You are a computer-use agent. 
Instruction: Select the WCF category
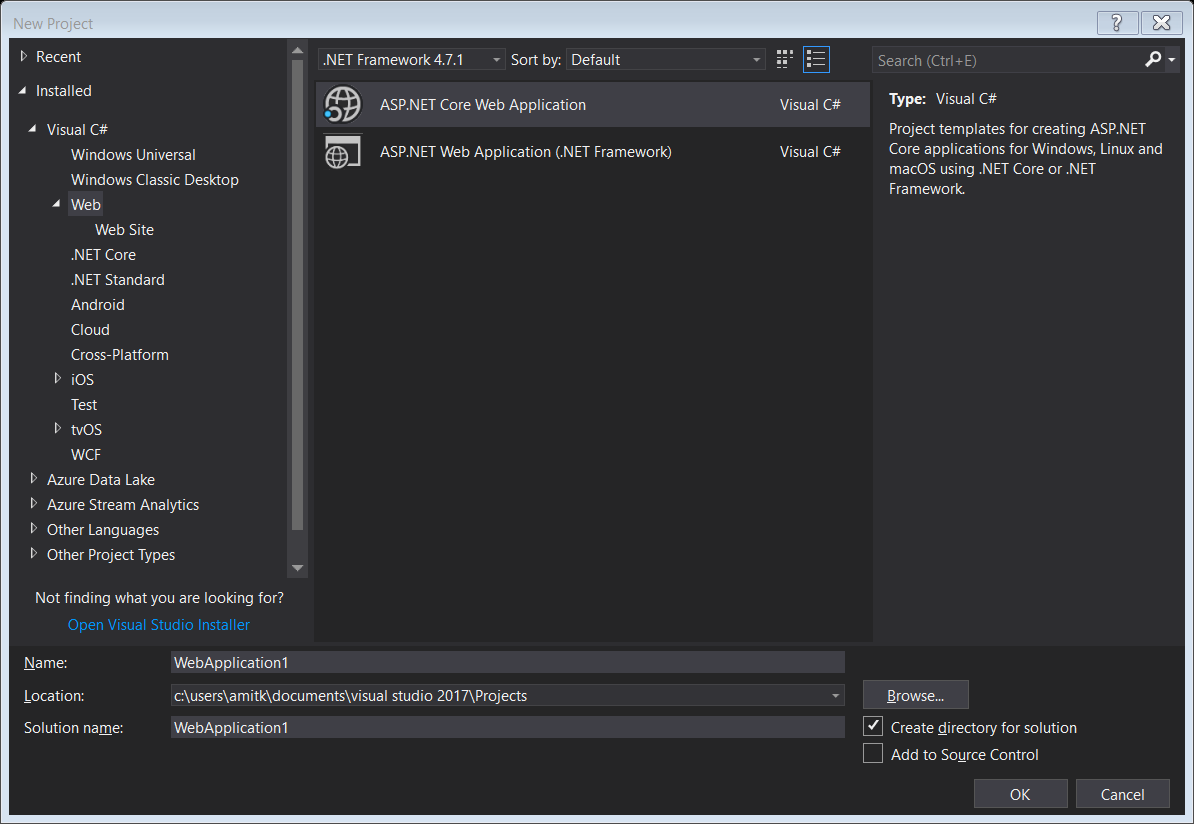tap(85, 455)
